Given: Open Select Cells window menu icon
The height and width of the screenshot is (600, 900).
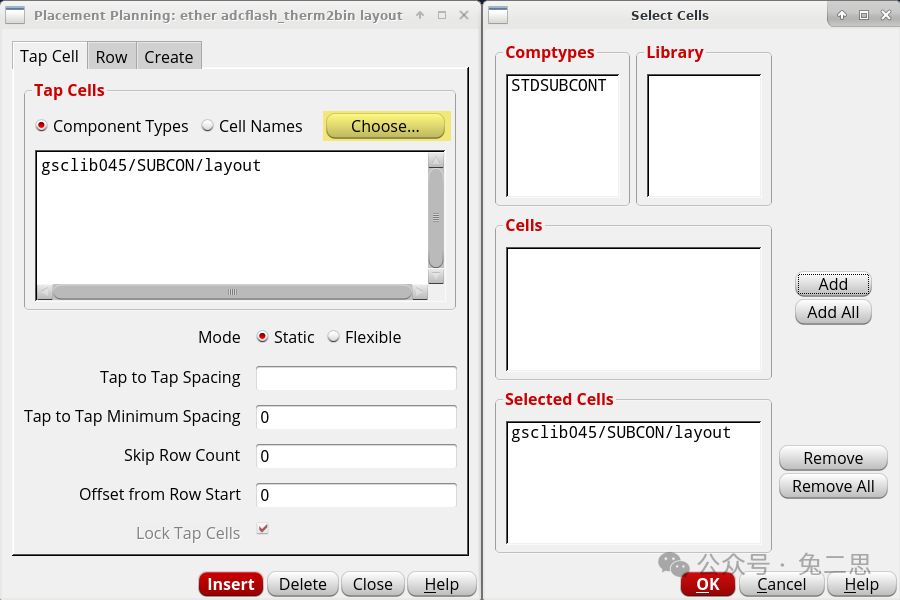Looking at the screenshot, I should 498,16.
